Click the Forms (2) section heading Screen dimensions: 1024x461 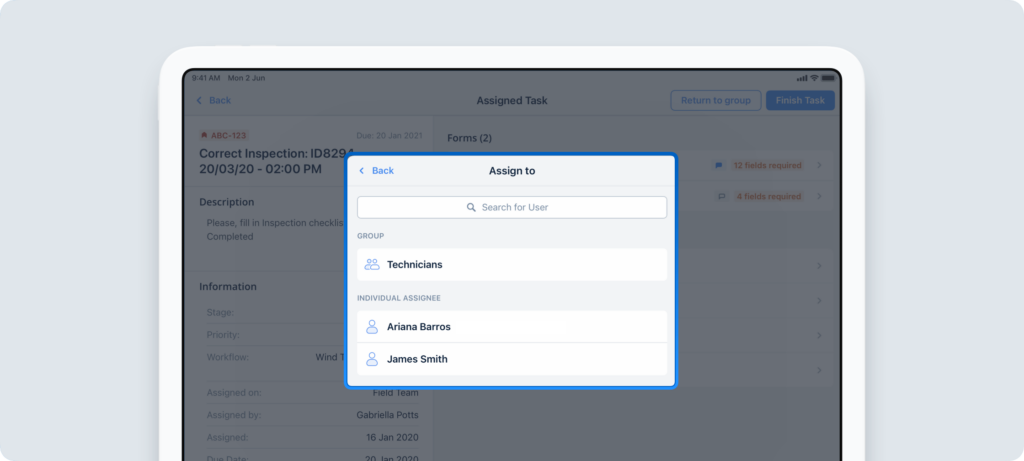[469, 138]
